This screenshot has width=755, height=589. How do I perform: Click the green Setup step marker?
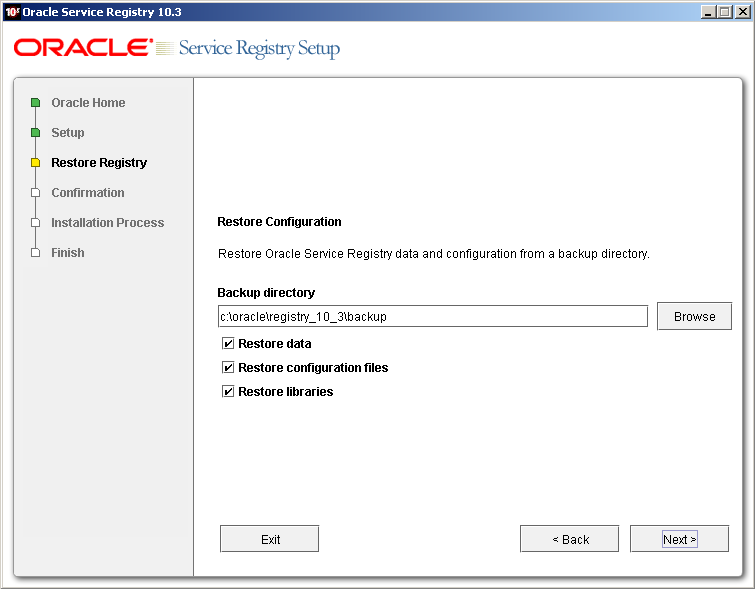tap(35, 132)
